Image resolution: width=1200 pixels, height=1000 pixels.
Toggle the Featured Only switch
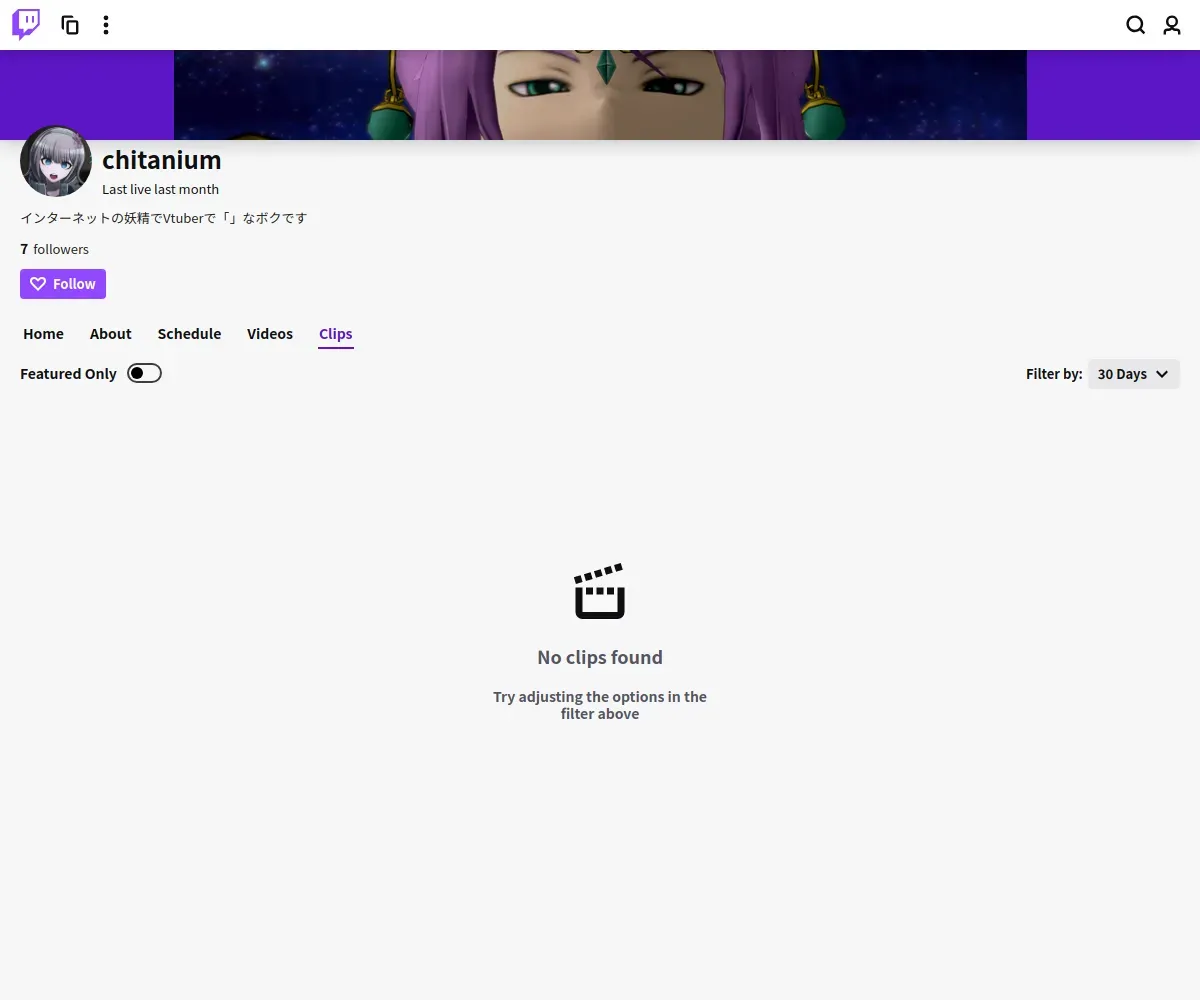point(144,373)
